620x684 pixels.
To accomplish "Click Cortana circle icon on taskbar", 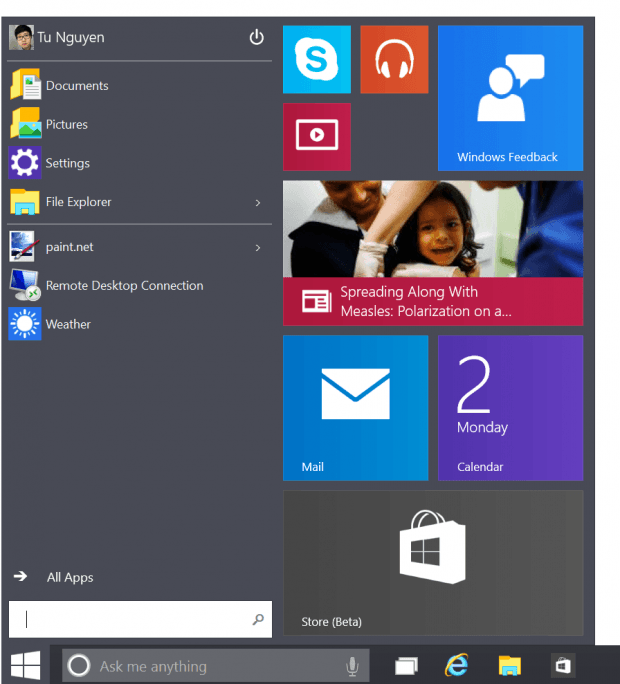I will (79, 666).
